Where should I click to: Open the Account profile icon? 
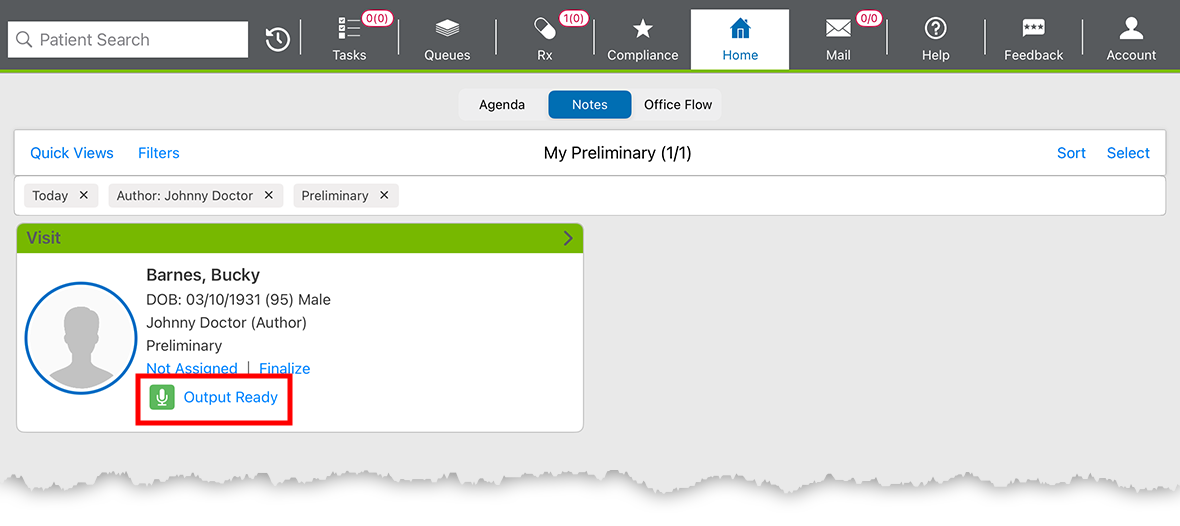tap(1131, 29)
